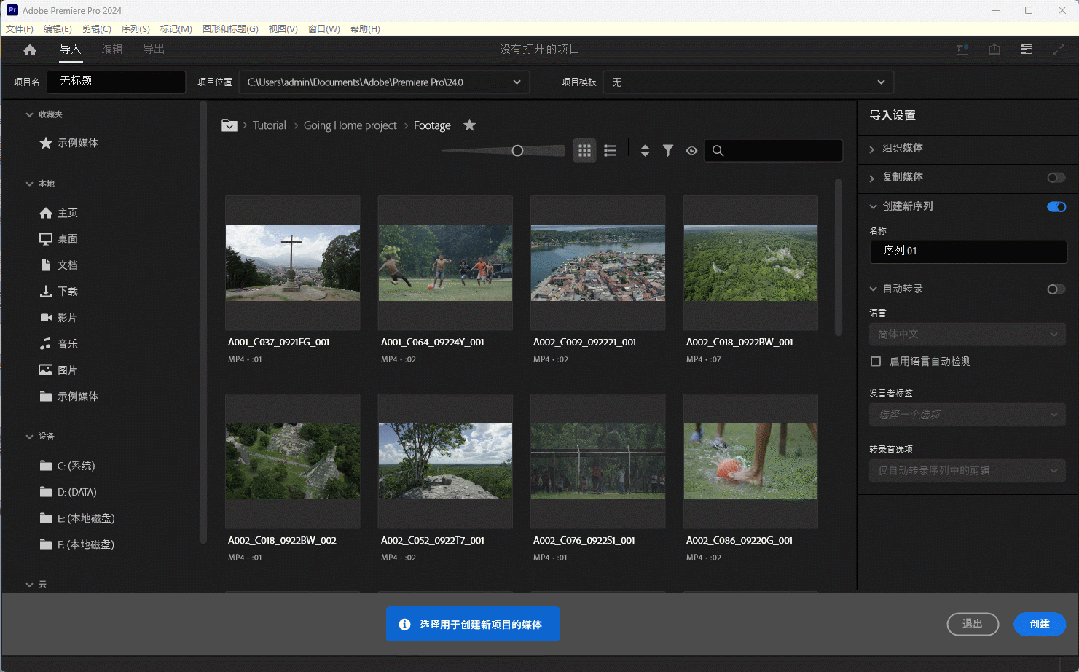Click the folder icon before Tutorial breadcrumb
The image size is (1079, 672).
pyautogui.click(x=229, y=126)
